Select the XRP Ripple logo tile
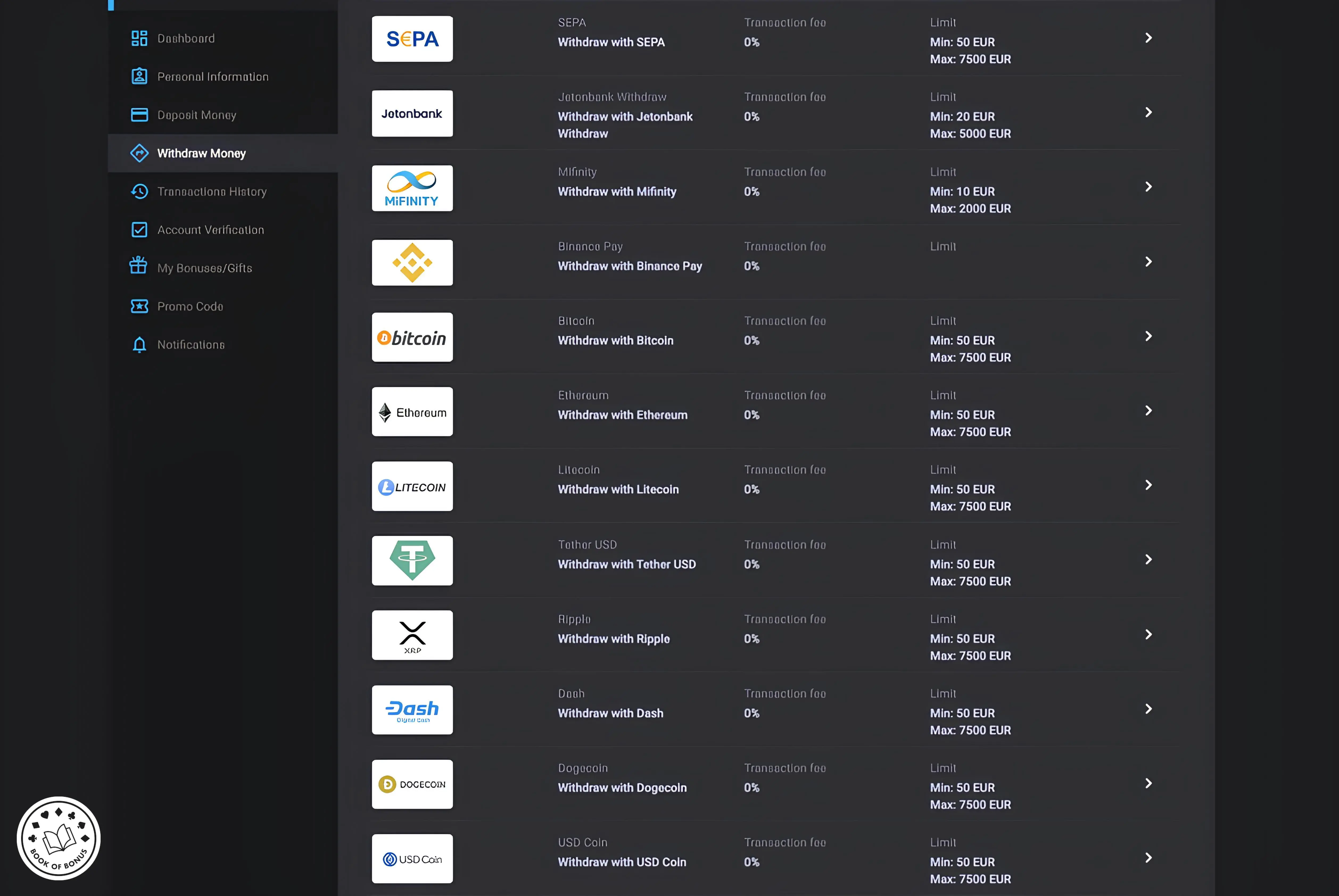1339x896 pixels. point(412,635)
